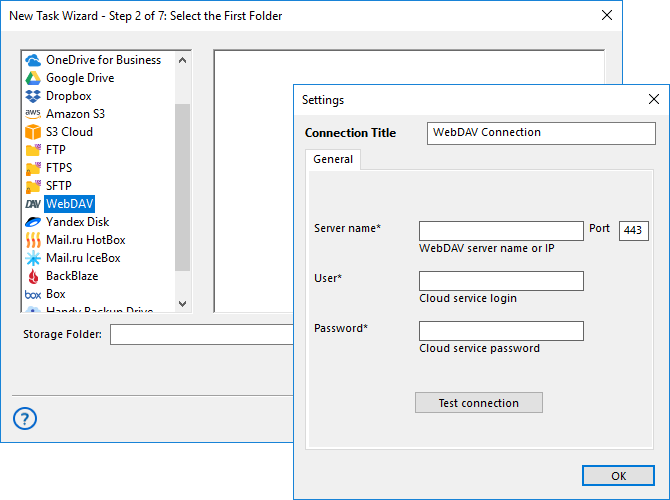The image size is (670, 500).
Task: Click the Connection Title field
Action: pos(541,133)
